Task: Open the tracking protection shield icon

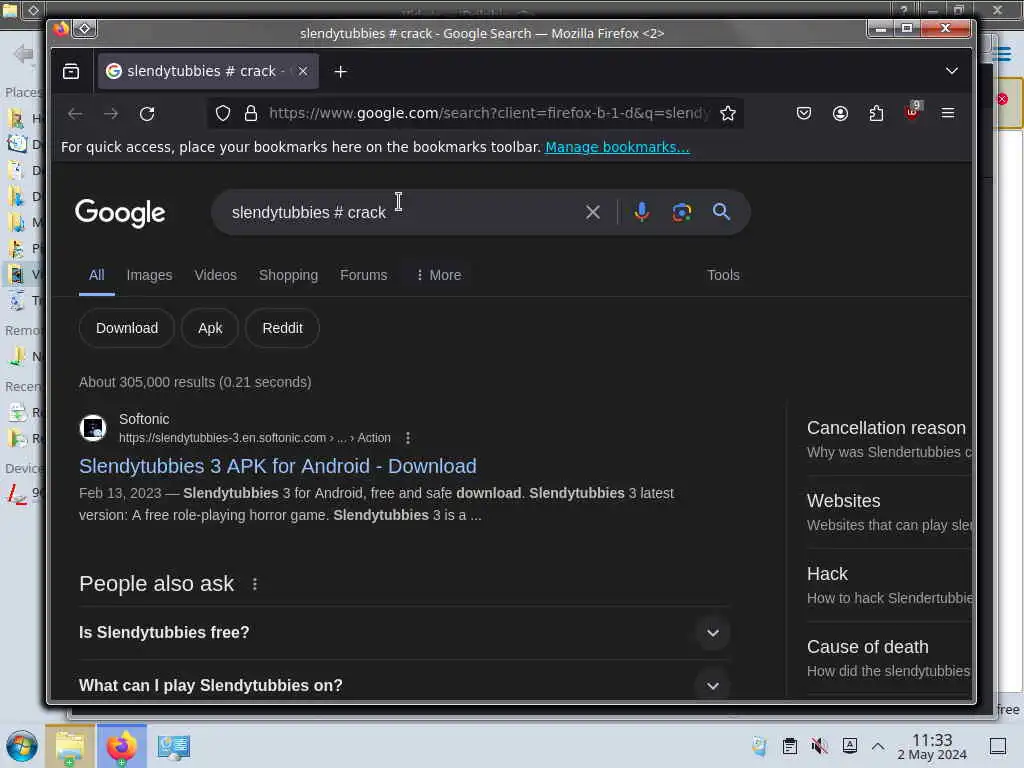Action: 223,114
